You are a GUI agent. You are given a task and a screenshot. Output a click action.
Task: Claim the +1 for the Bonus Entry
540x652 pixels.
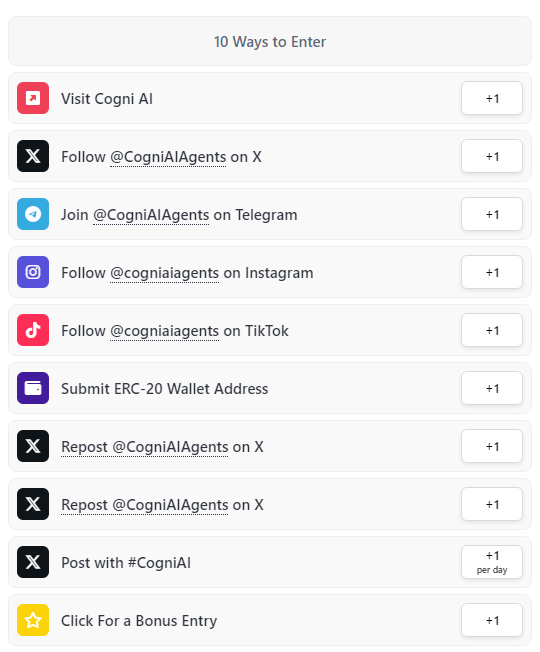click(x=492, y=620)
